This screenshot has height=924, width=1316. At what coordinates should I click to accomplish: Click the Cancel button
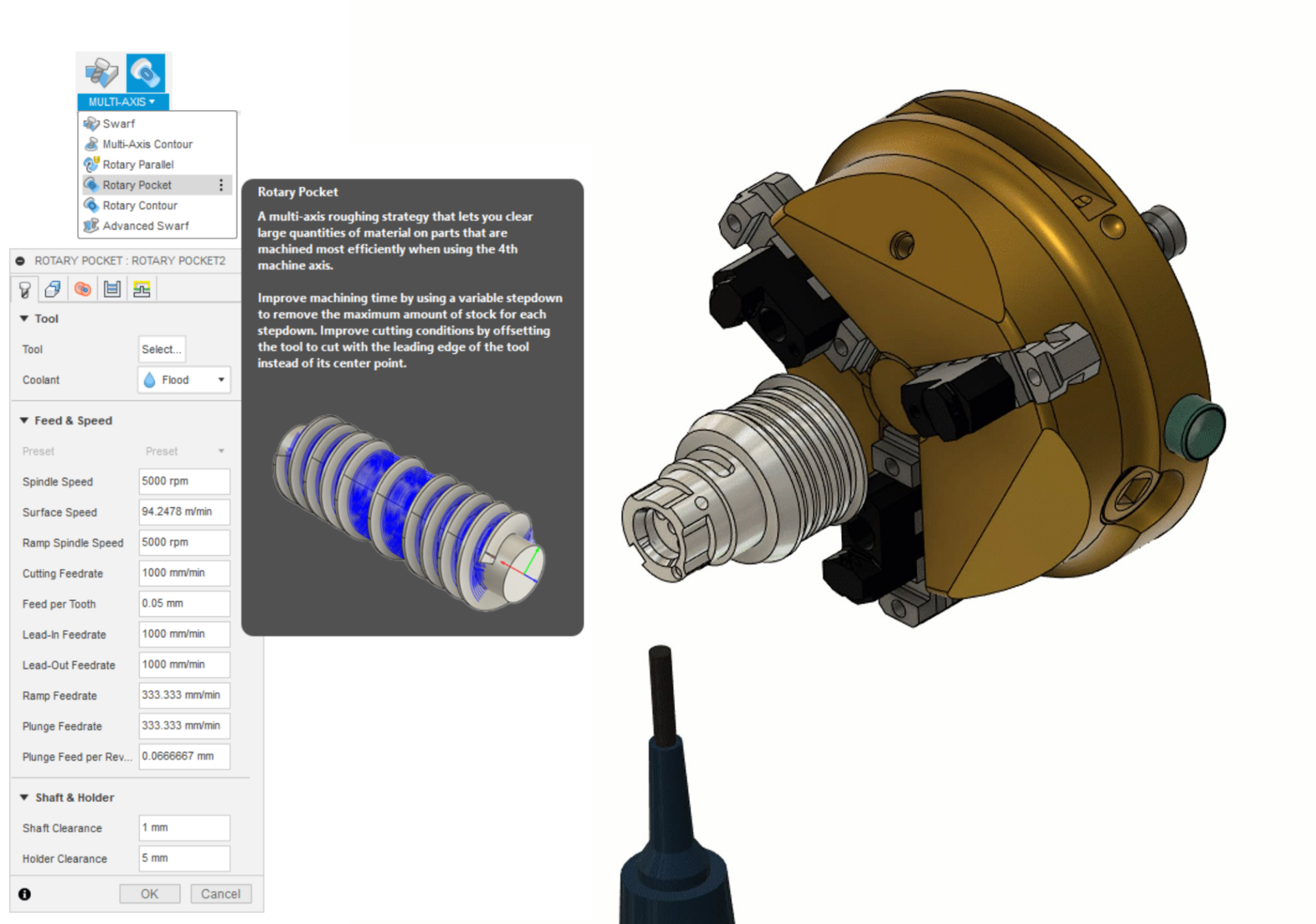[220, 894]
